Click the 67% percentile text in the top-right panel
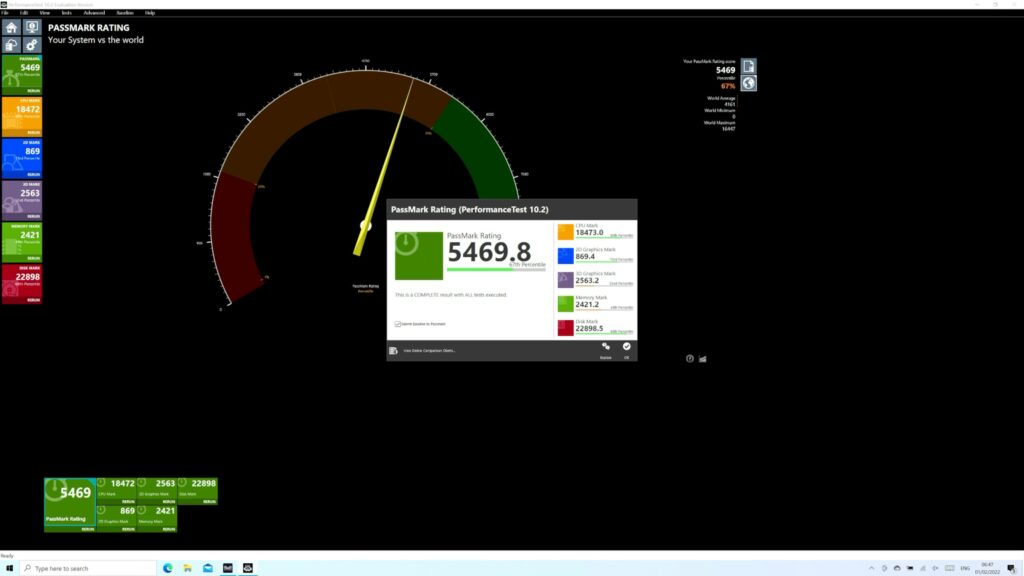The height and width of the screenshot is (576, 1024). pyautogui.click(x=728, y=86)
